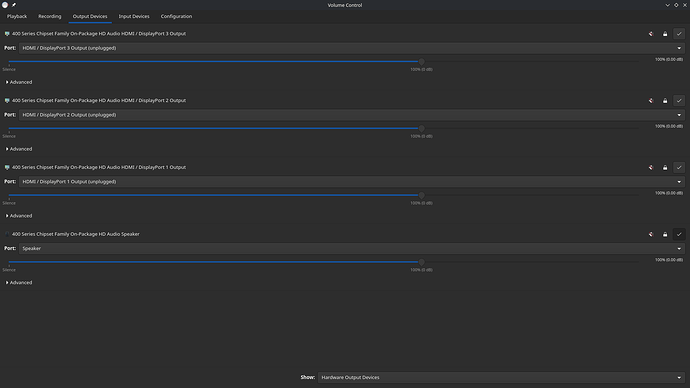Select the Output Devices tab
690x388 pixels.
tap(90, 16)
